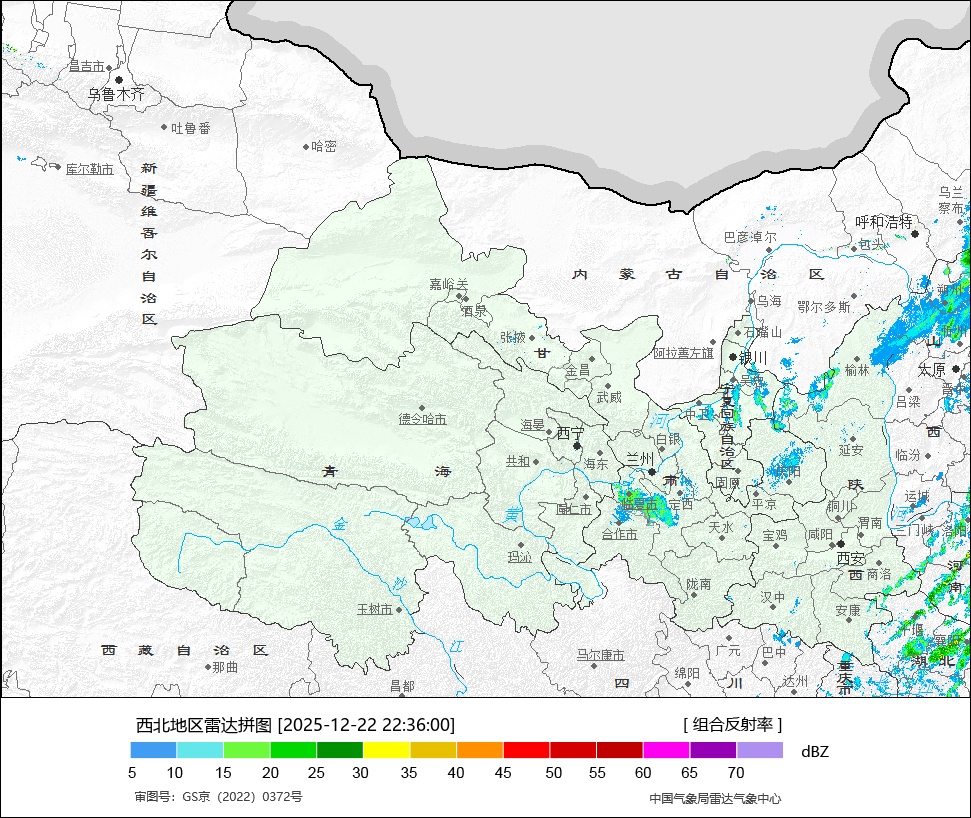Click the 合作市 label
Image resolution: width=971 pixels, height=818 pixels.
coord(619,534)
